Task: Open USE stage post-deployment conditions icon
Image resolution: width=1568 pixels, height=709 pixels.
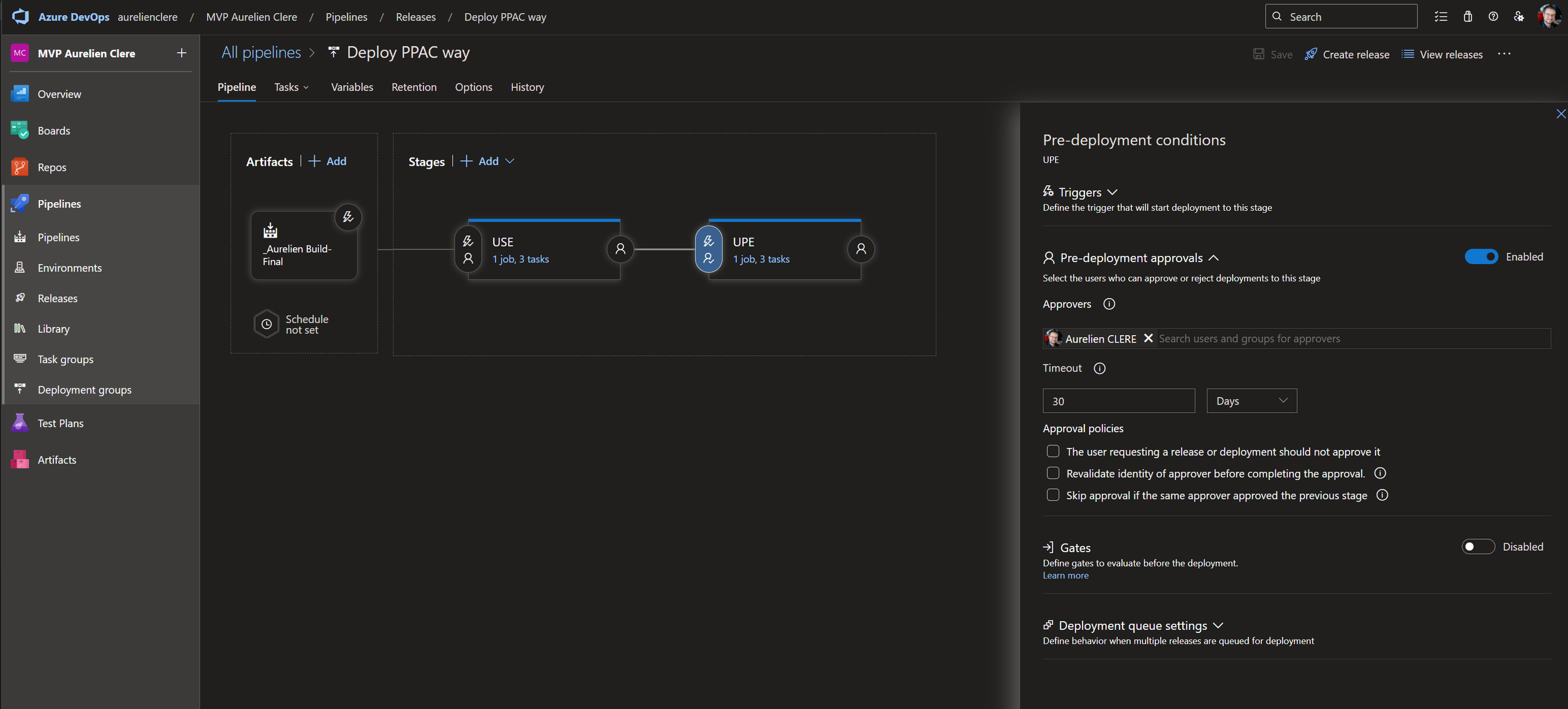Action: pos(620,249)
